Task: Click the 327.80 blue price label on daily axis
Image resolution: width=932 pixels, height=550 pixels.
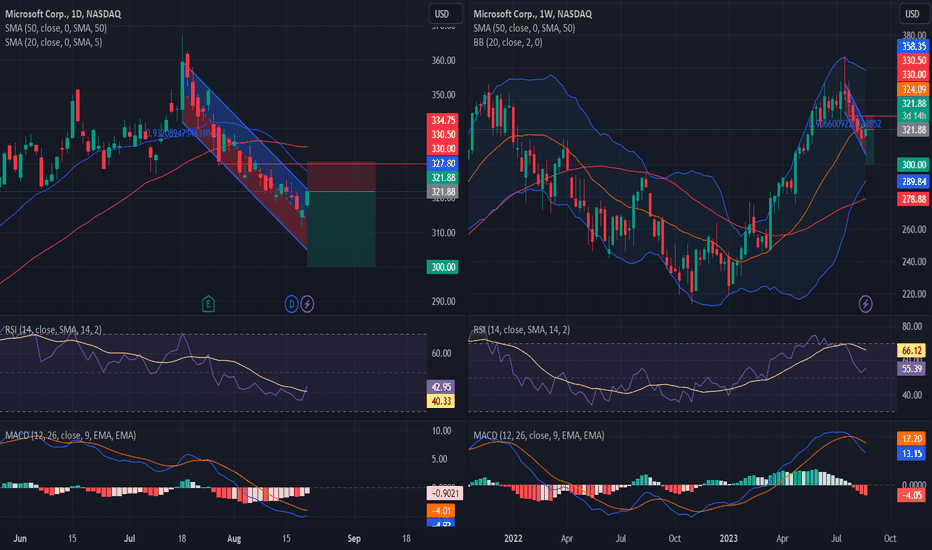Action: coord(443,163)
